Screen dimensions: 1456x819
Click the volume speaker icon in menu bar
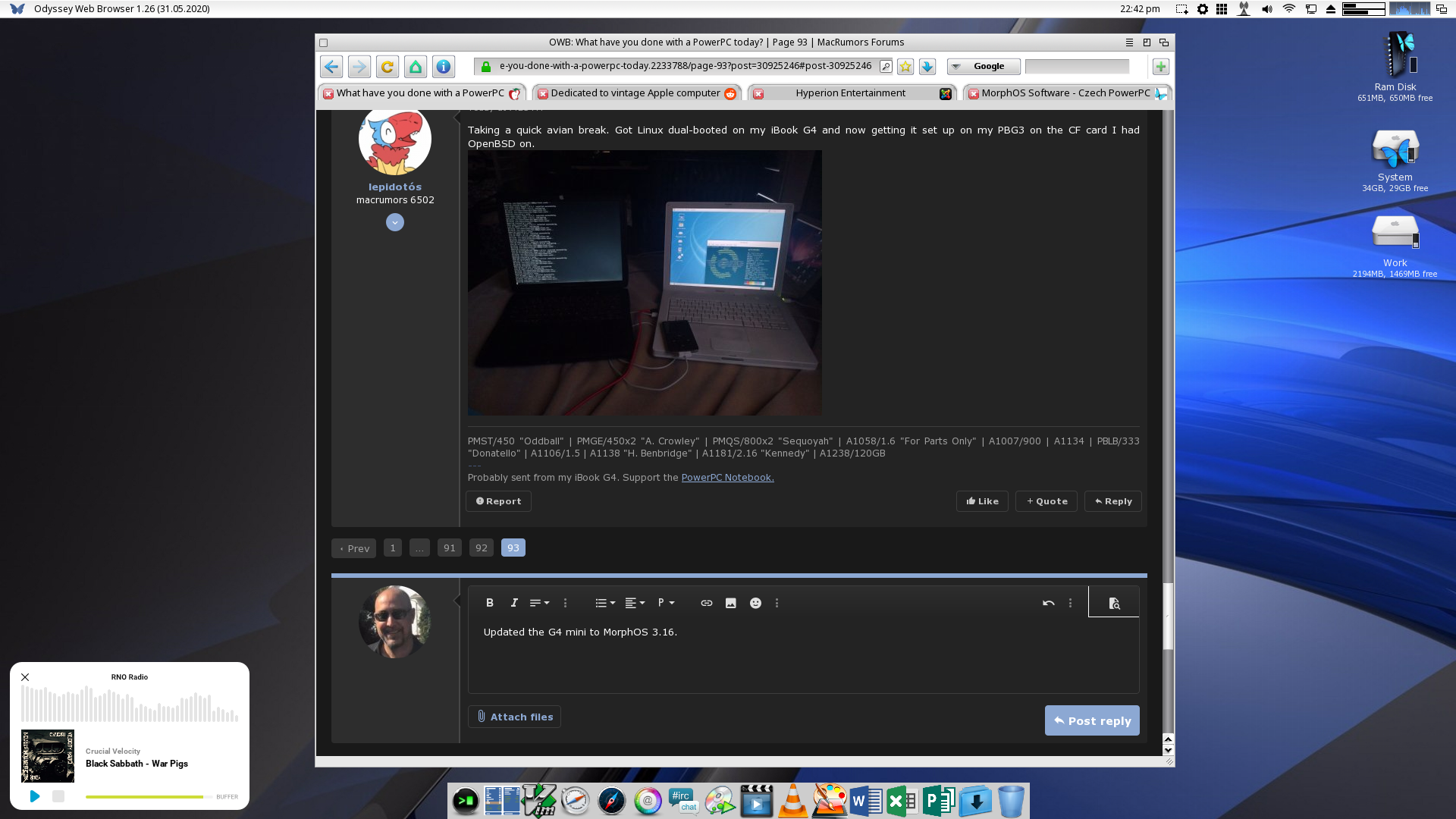point(1266,9)
